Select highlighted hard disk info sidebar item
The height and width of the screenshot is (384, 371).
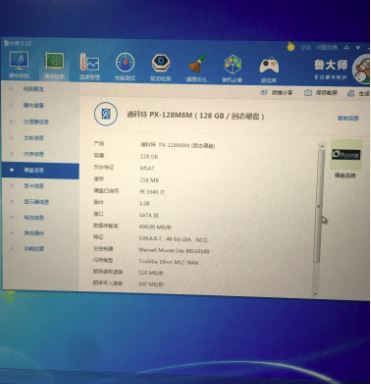coord(40,170)
